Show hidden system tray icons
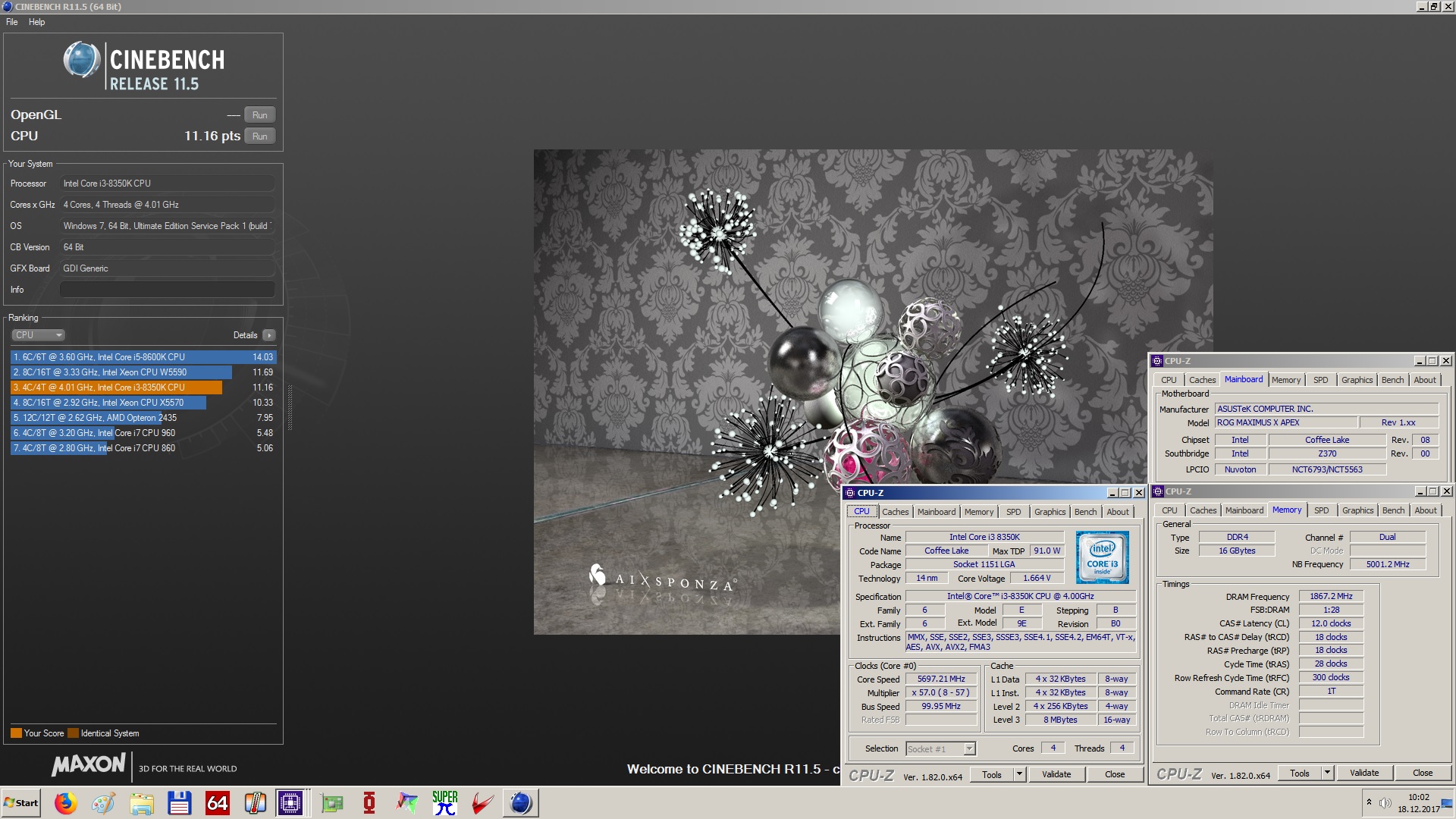Image resolution: width=1456 pixels, height=819 pixels. [x=1369, y=802]
